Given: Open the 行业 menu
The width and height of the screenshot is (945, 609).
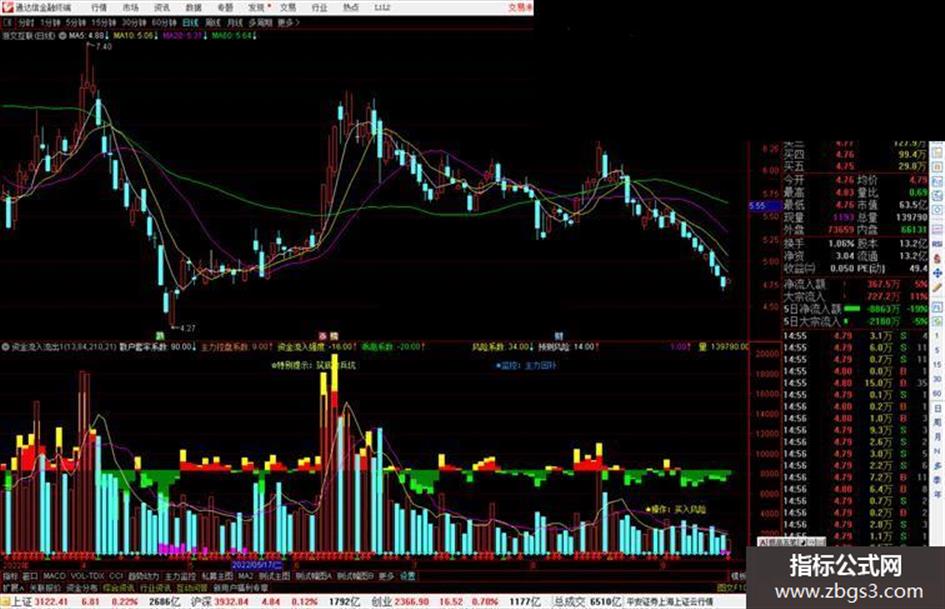Looking at the screenshot, I should (319, 7).
